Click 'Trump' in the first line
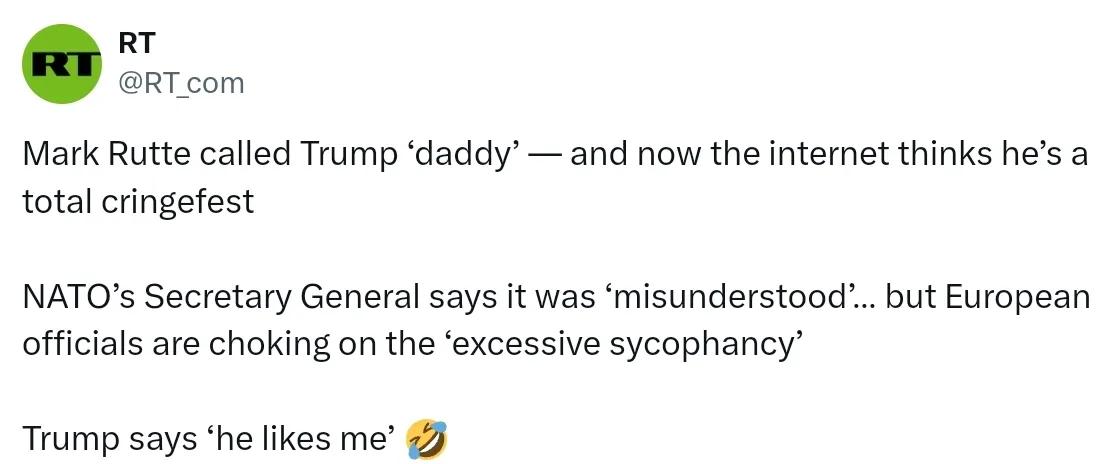 click(349, 156)
